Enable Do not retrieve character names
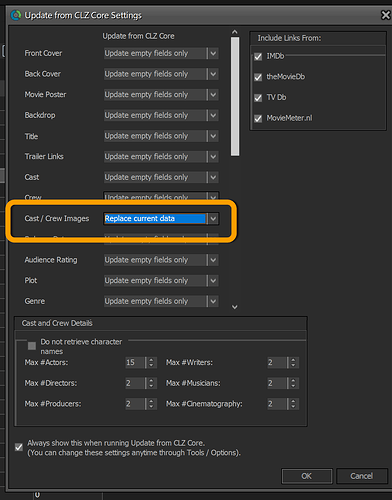392x500 pixels. [x=32, y=346]
